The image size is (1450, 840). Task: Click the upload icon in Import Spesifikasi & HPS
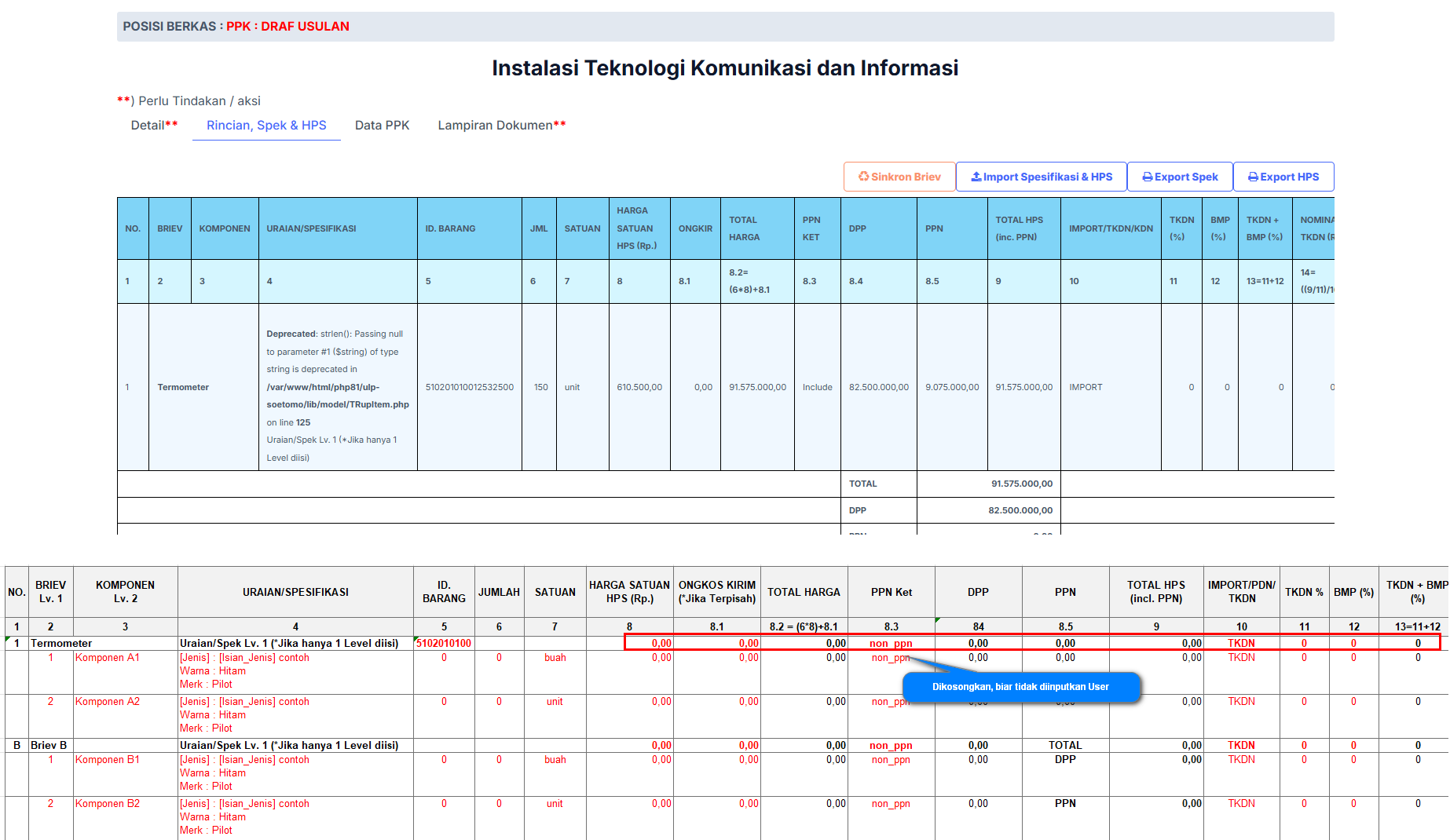(x=976, y=177)
